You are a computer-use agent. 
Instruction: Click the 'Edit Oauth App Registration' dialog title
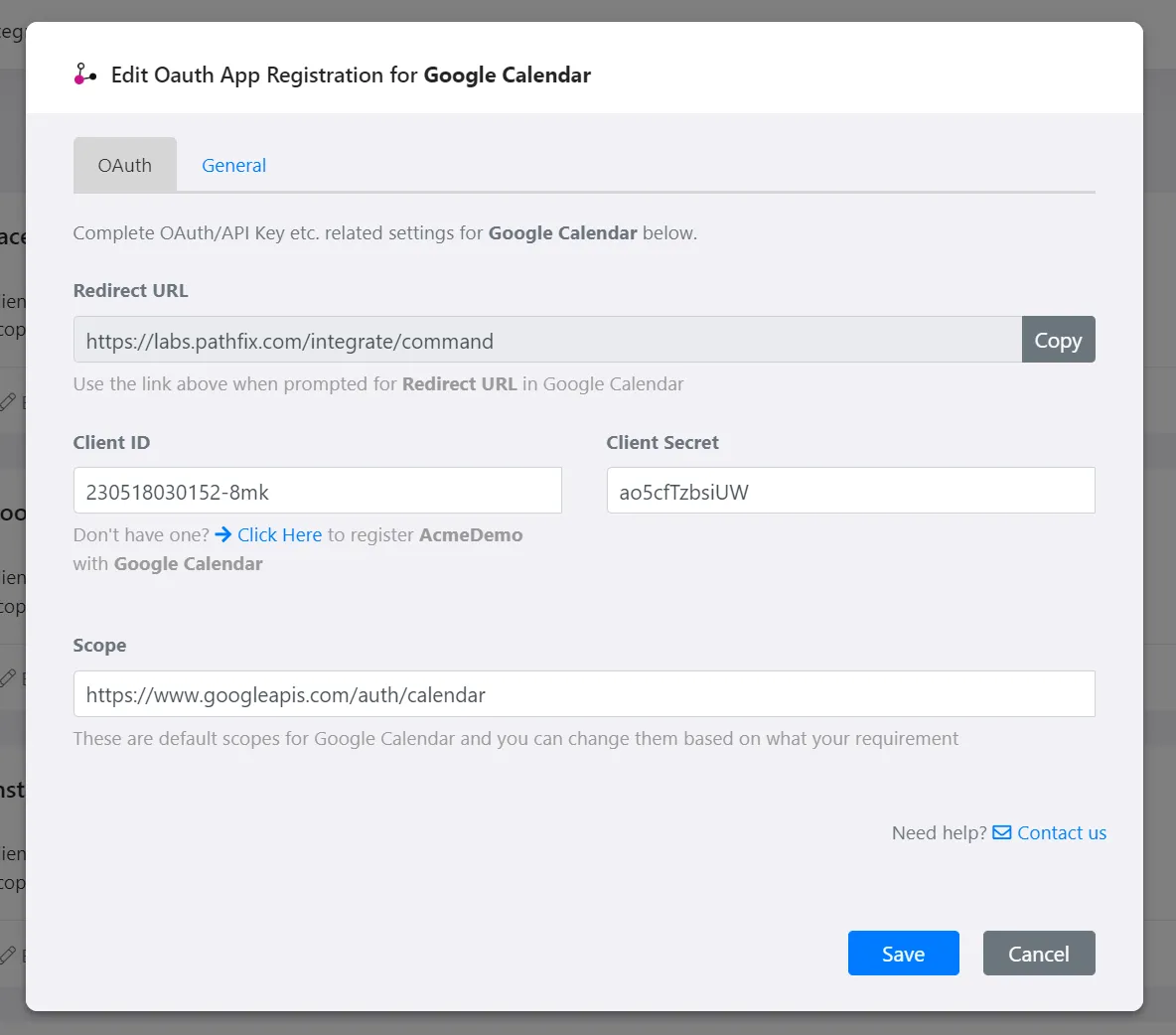[x=351, y=75]
